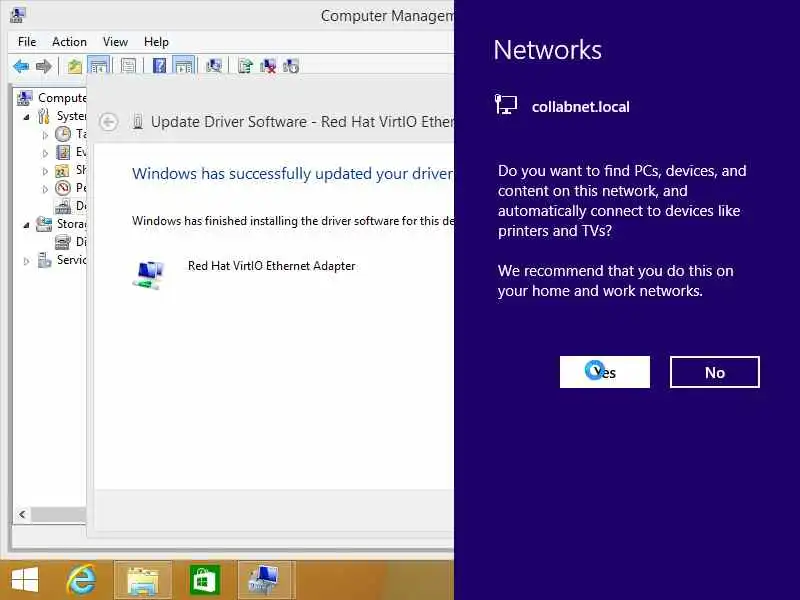Click No in the Networks panel
800x600 pixels.
pyautogui.click(x=715, y=372)
